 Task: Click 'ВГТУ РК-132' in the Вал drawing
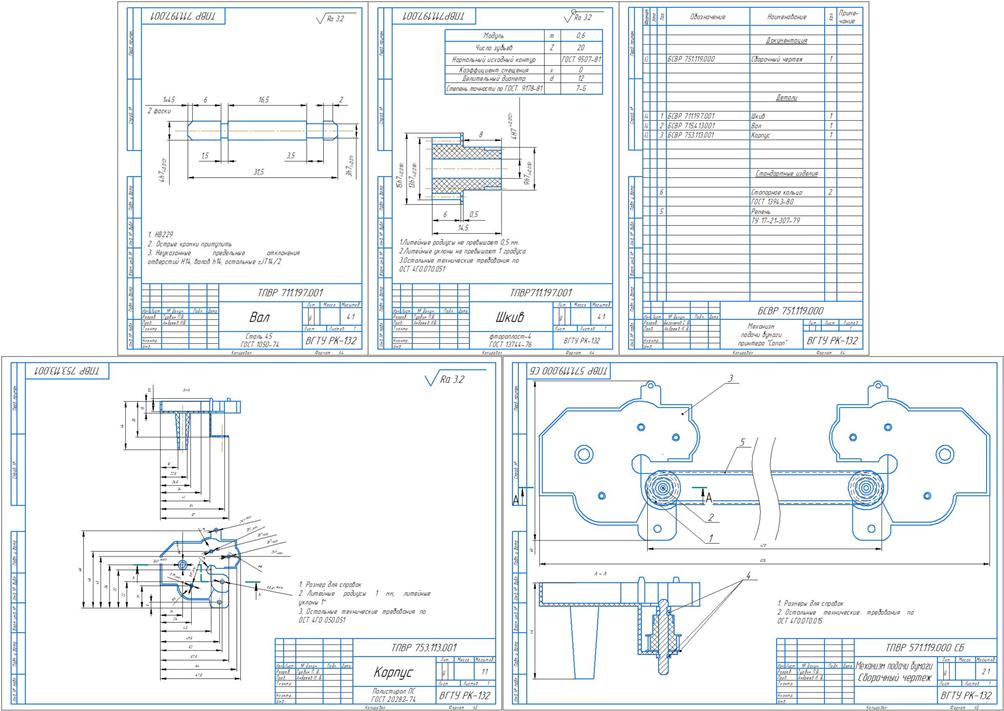(331, 341)
